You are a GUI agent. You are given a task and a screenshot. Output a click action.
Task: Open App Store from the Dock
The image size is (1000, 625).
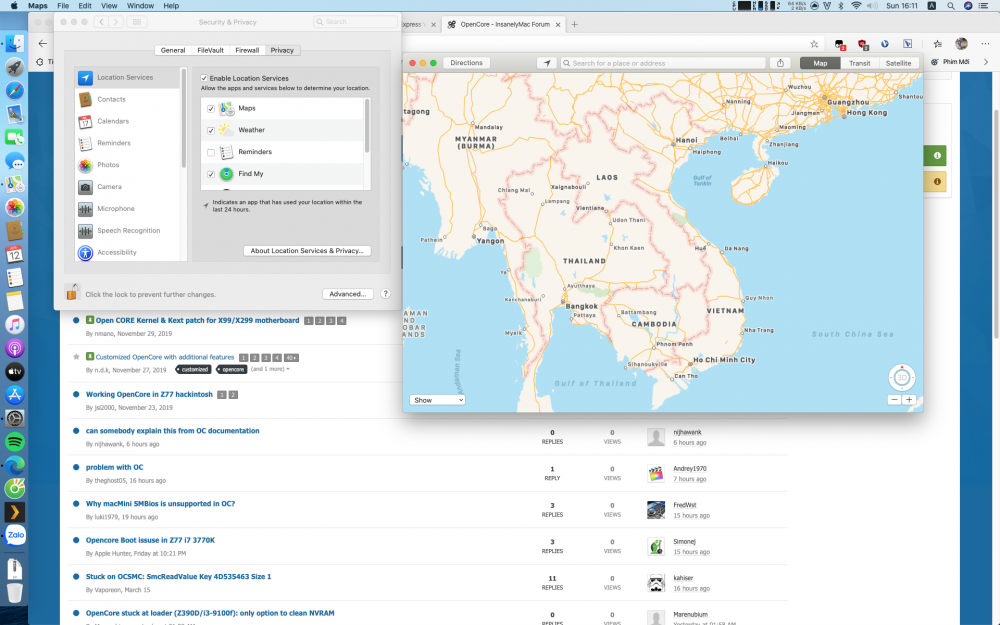[15, 395]
